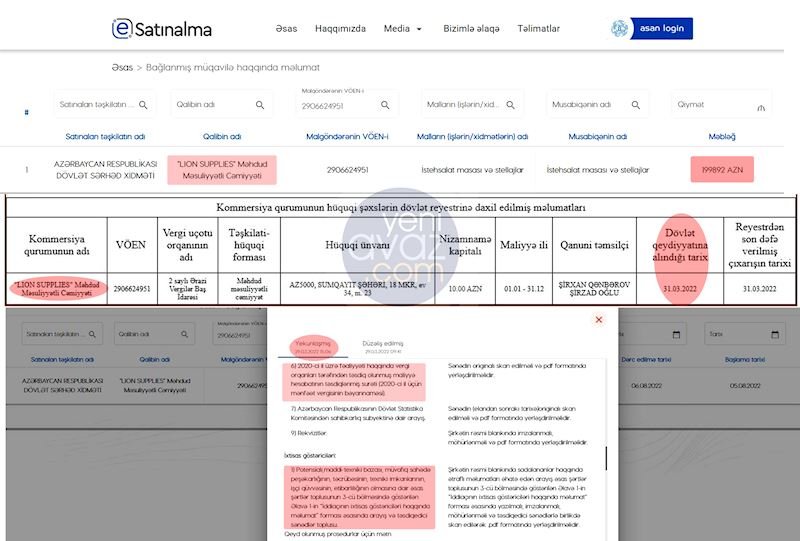This screenshot has width=800, height=541.
Task: Click the search icon in Müsabiqənin adı field
Action: pyautogui.click(x=636, y=105)
